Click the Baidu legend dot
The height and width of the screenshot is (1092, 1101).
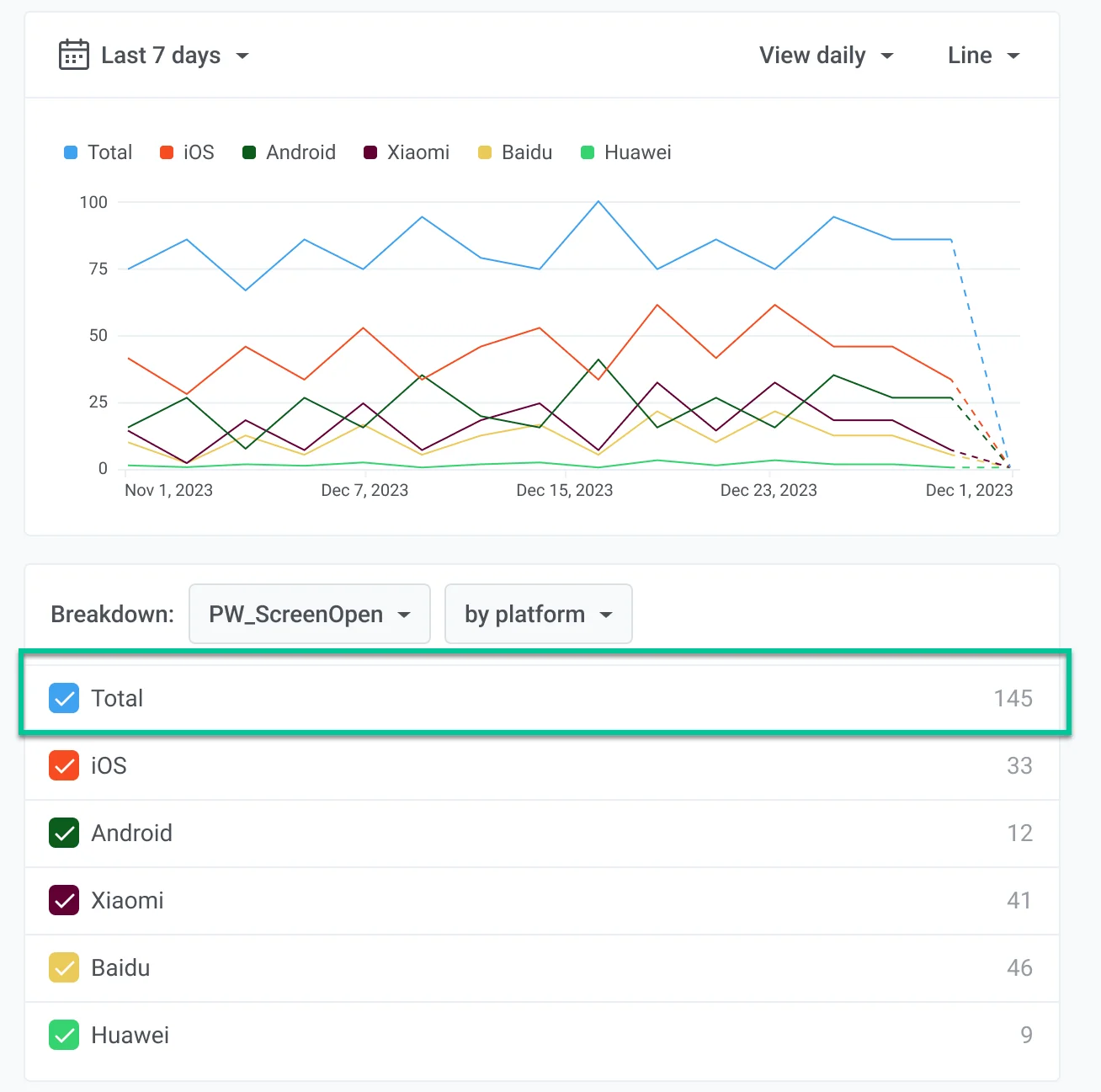485,152
